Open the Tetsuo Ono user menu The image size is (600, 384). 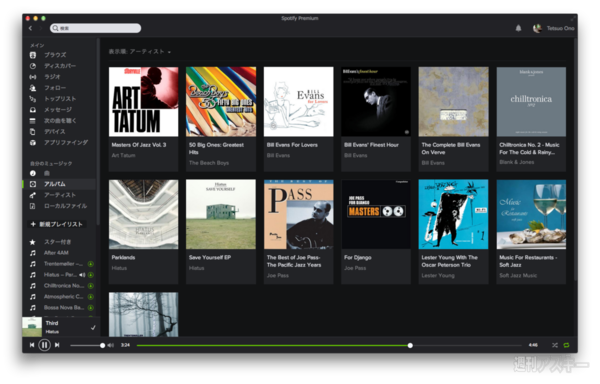(x=560, y=28)
